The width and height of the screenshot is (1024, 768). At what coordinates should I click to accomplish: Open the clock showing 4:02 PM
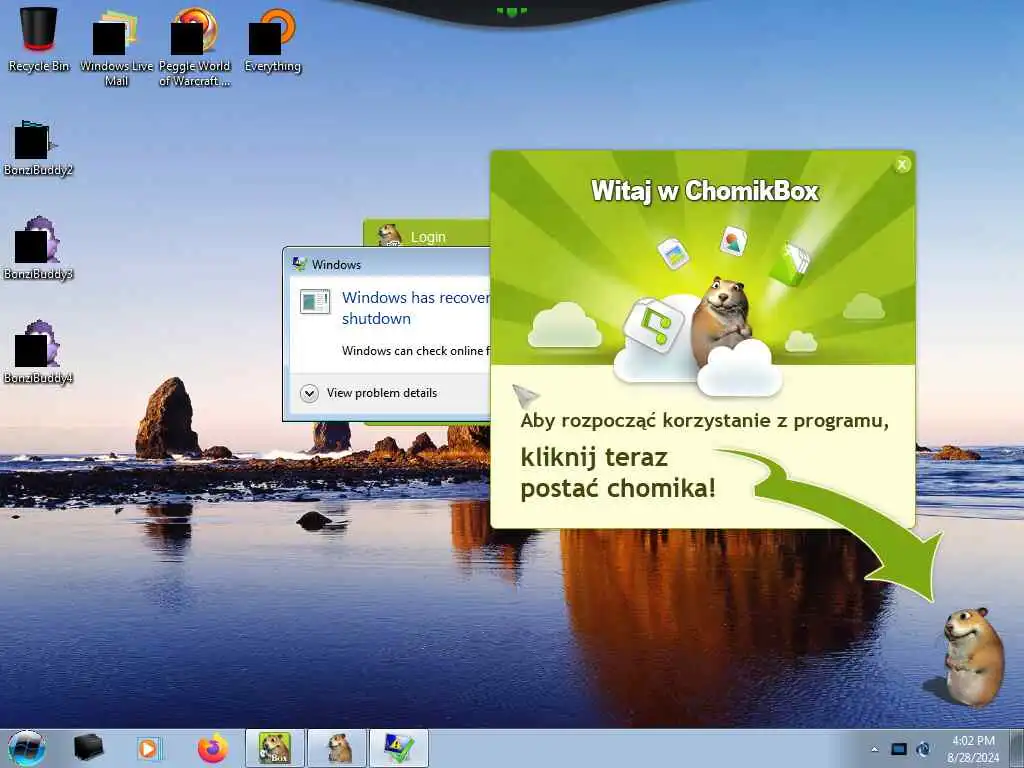pyautogui.click(x=973, y=748)
